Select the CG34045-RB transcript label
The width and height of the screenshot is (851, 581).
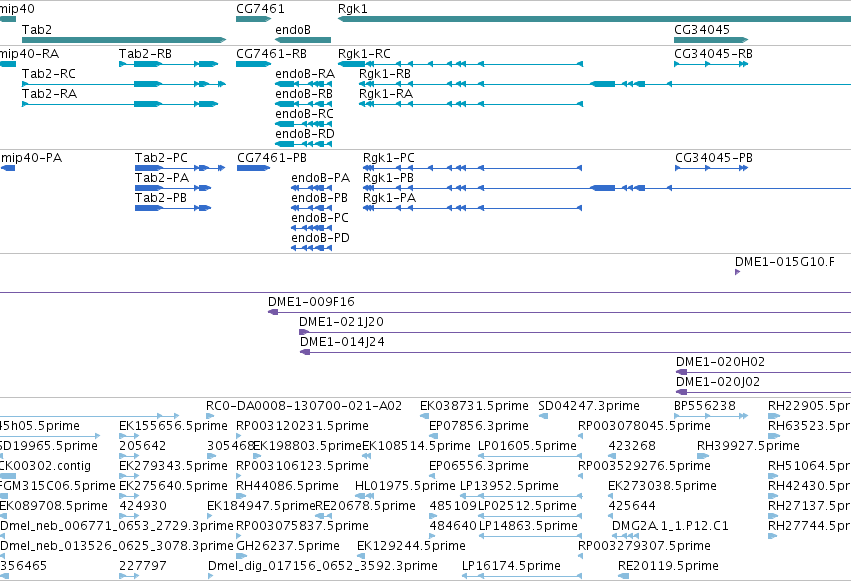713,54
